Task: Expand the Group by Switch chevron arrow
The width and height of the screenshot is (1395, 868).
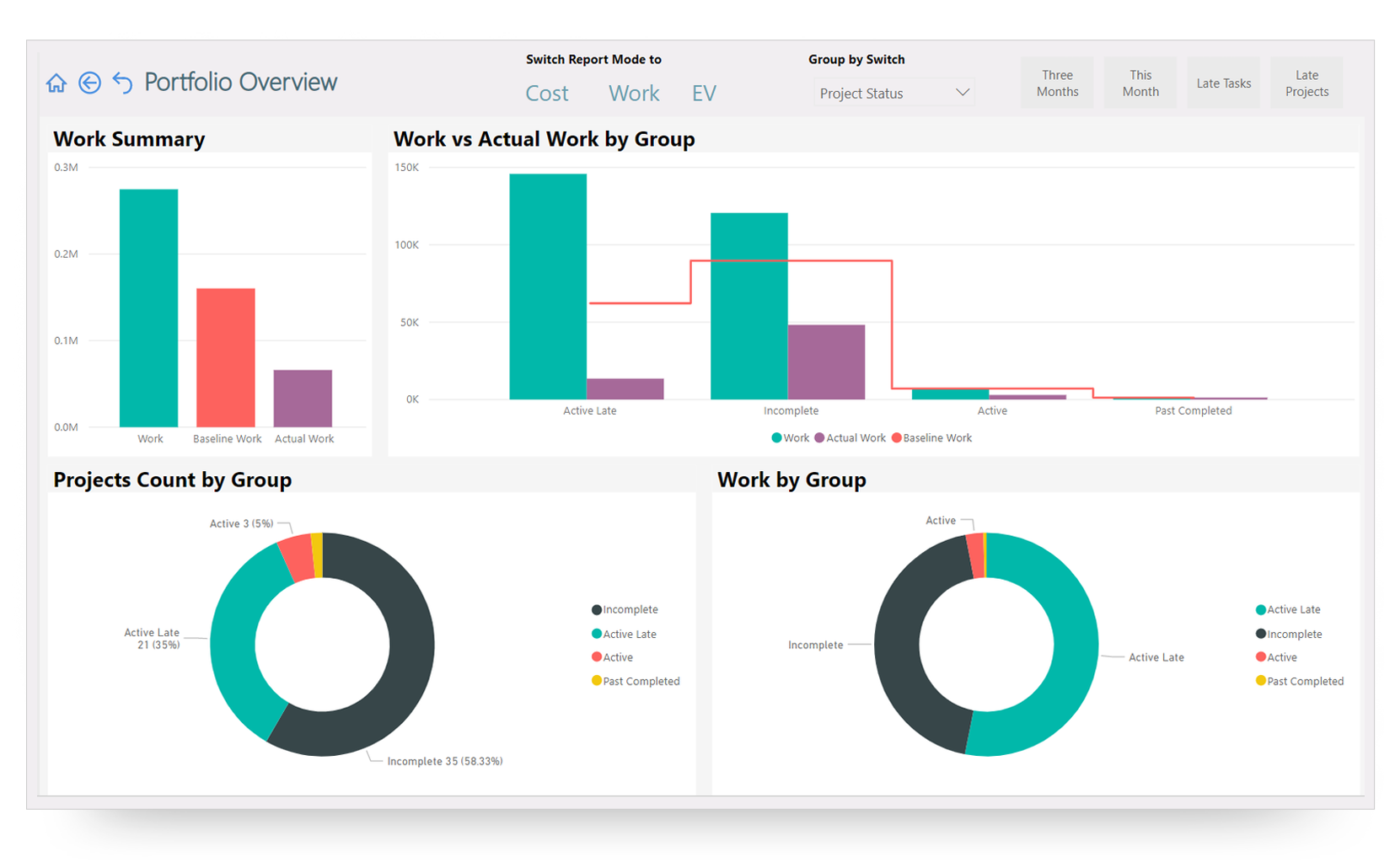Action: tap(962, 93)
